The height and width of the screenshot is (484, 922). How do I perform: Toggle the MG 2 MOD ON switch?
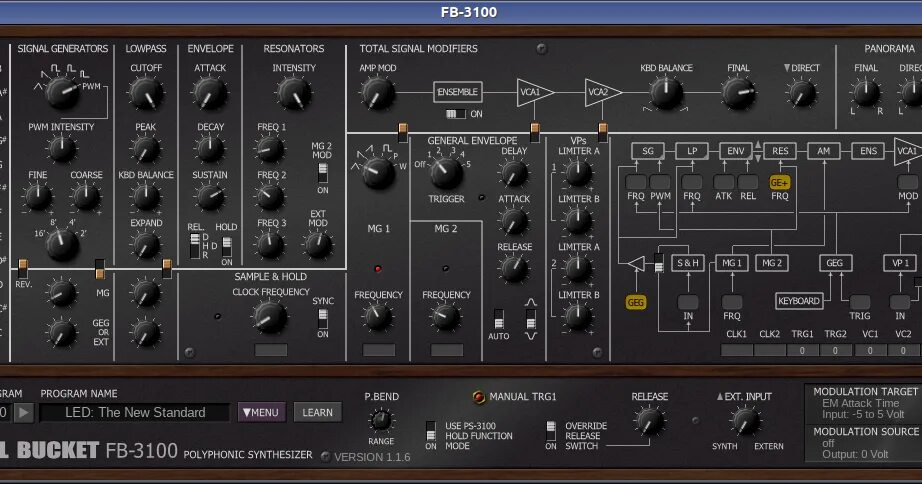323,172
